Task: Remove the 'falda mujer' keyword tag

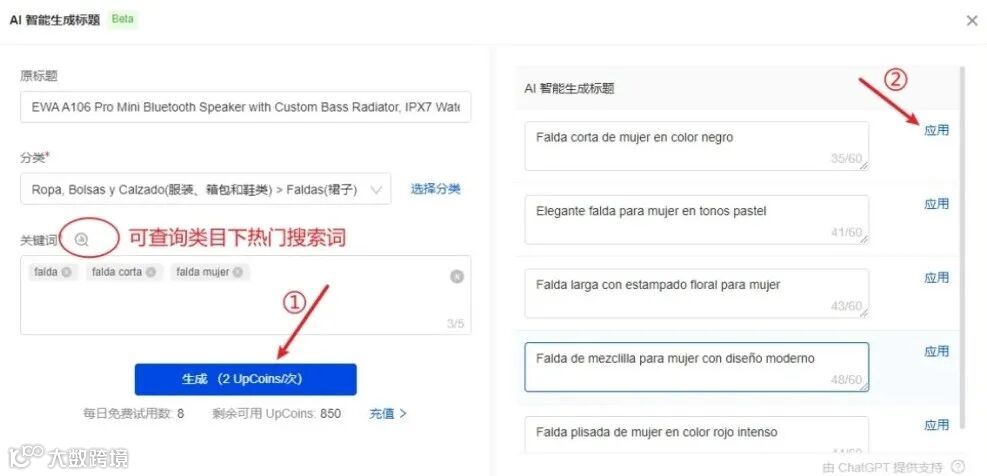Action: tap(238, 272)
